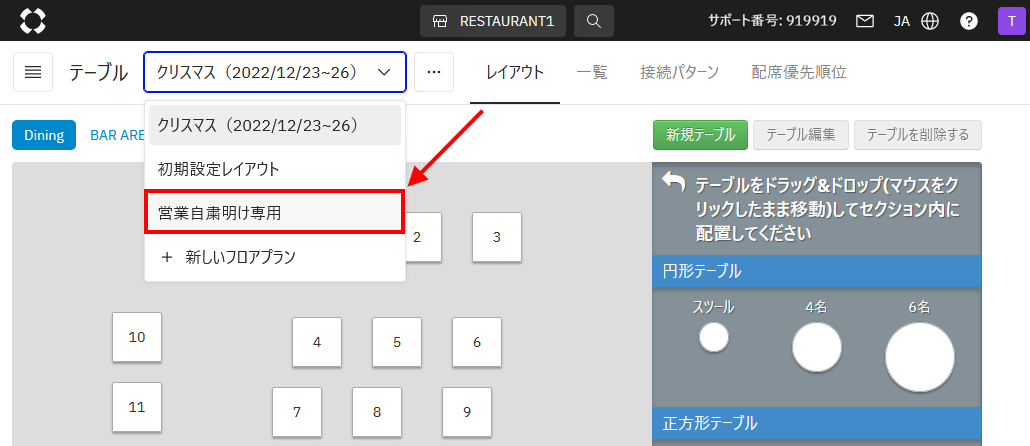
Task: Switch to the 一覧 tab
Action: click(x=592, y=72)
